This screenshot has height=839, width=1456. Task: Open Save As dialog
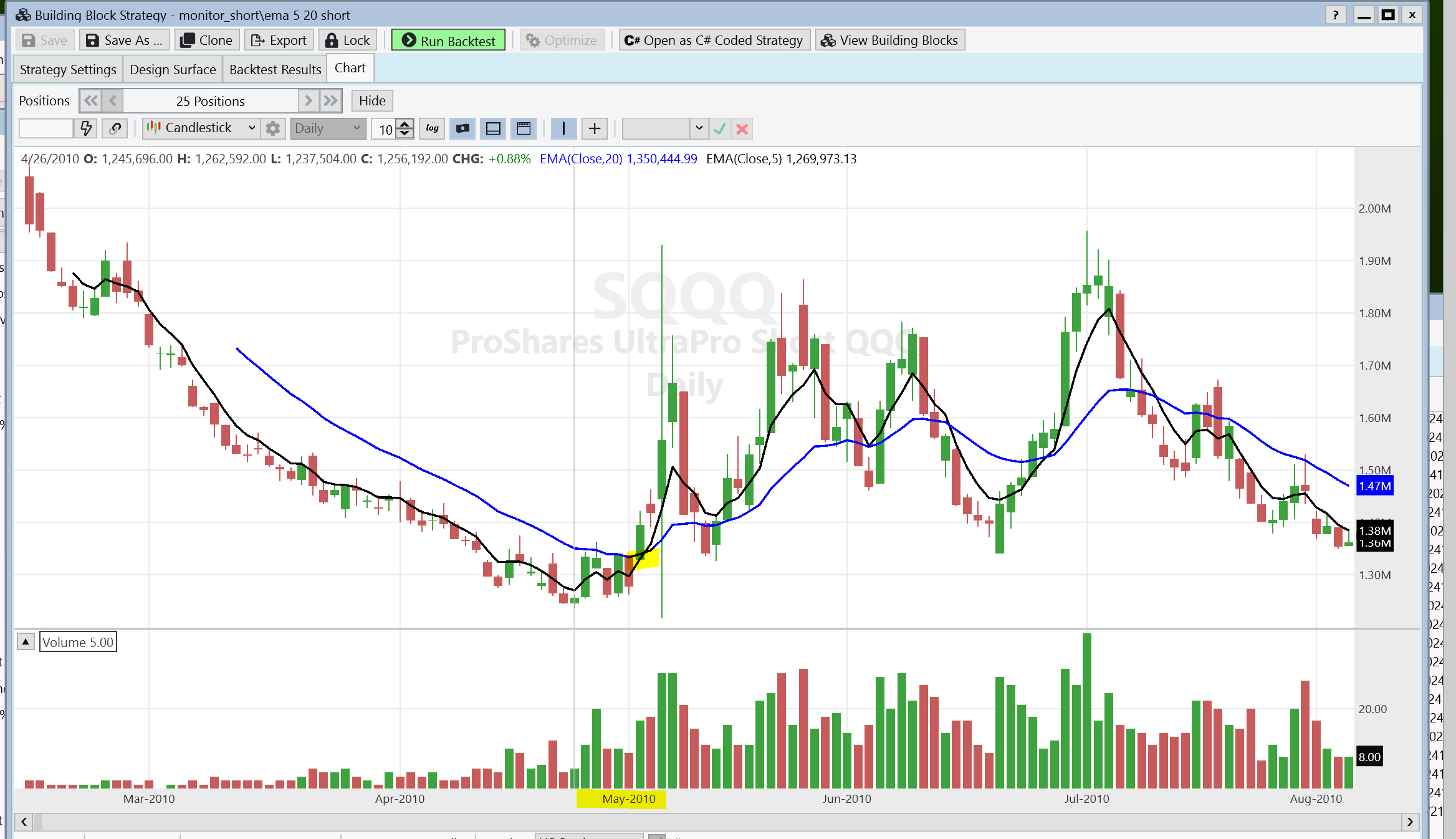(125, 41)
